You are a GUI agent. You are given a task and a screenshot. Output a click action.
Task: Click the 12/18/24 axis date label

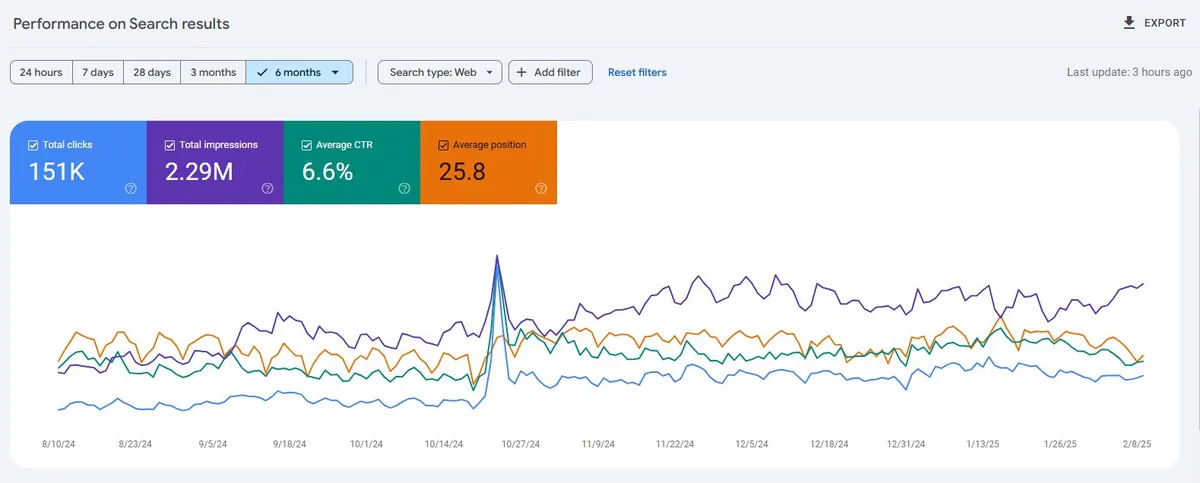click(829, 444)
